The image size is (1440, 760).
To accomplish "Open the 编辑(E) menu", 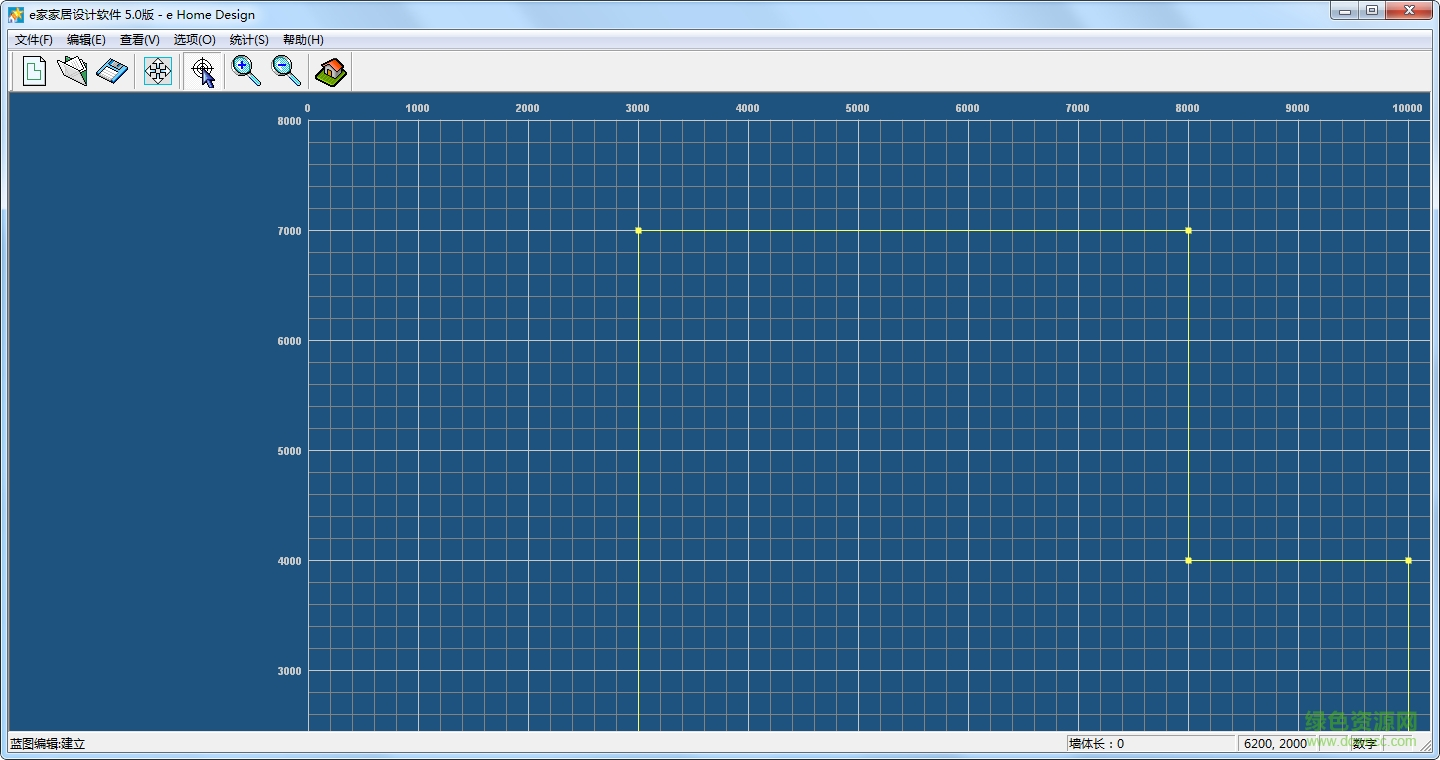I will point(86,40).
